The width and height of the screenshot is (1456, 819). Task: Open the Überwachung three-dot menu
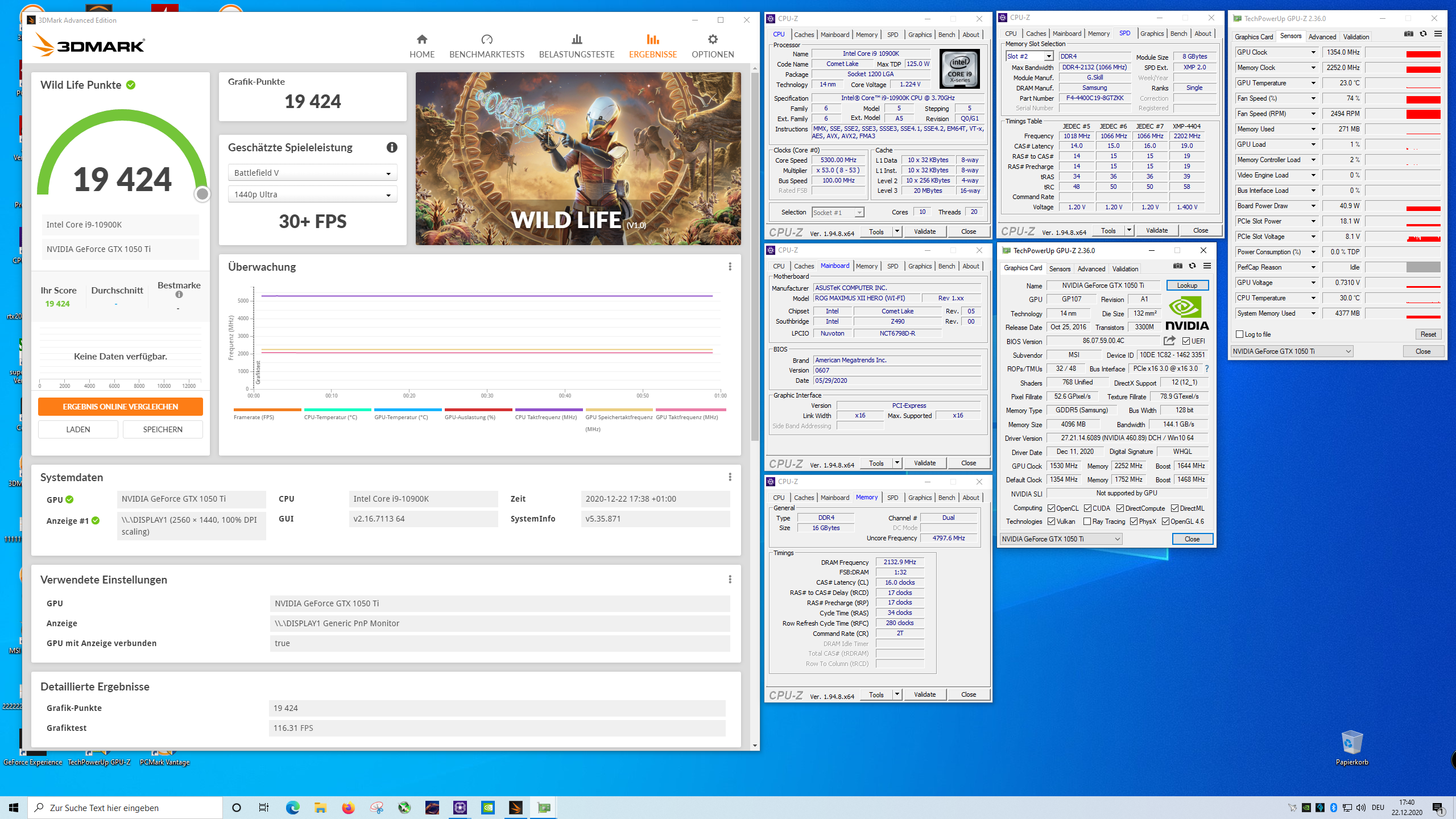point(730,267)
